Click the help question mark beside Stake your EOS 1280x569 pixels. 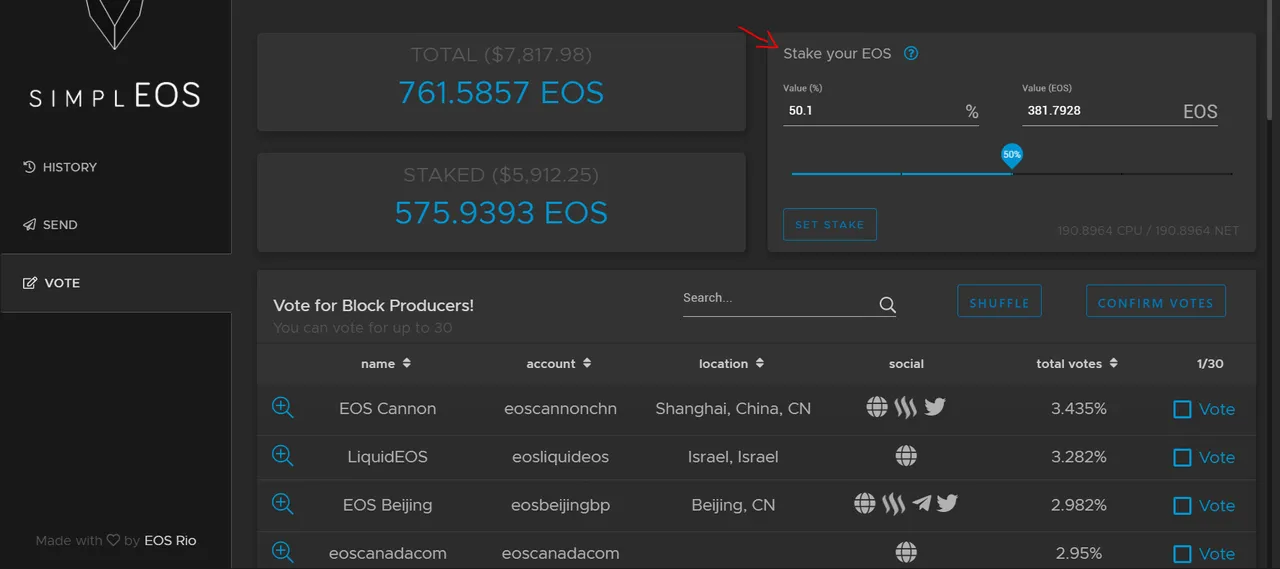click(x=911, y=54)
